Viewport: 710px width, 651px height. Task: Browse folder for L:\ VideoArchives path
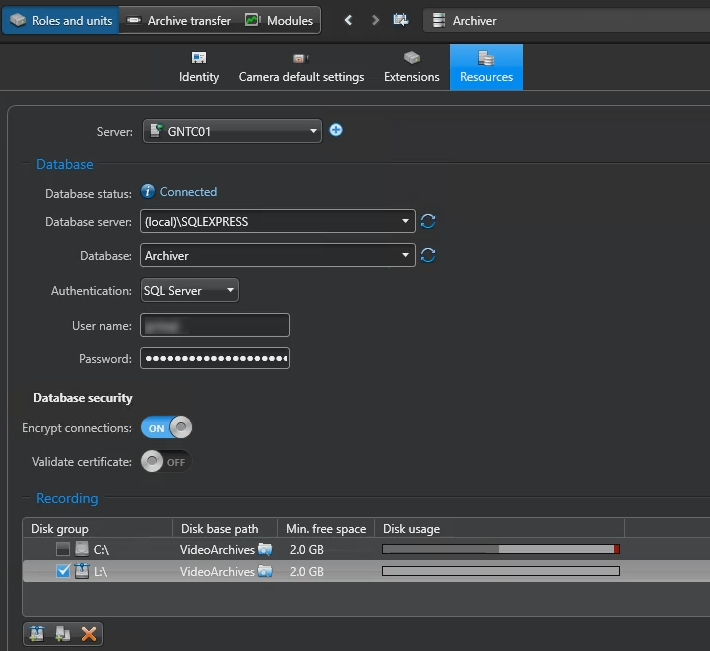[265, 571]
